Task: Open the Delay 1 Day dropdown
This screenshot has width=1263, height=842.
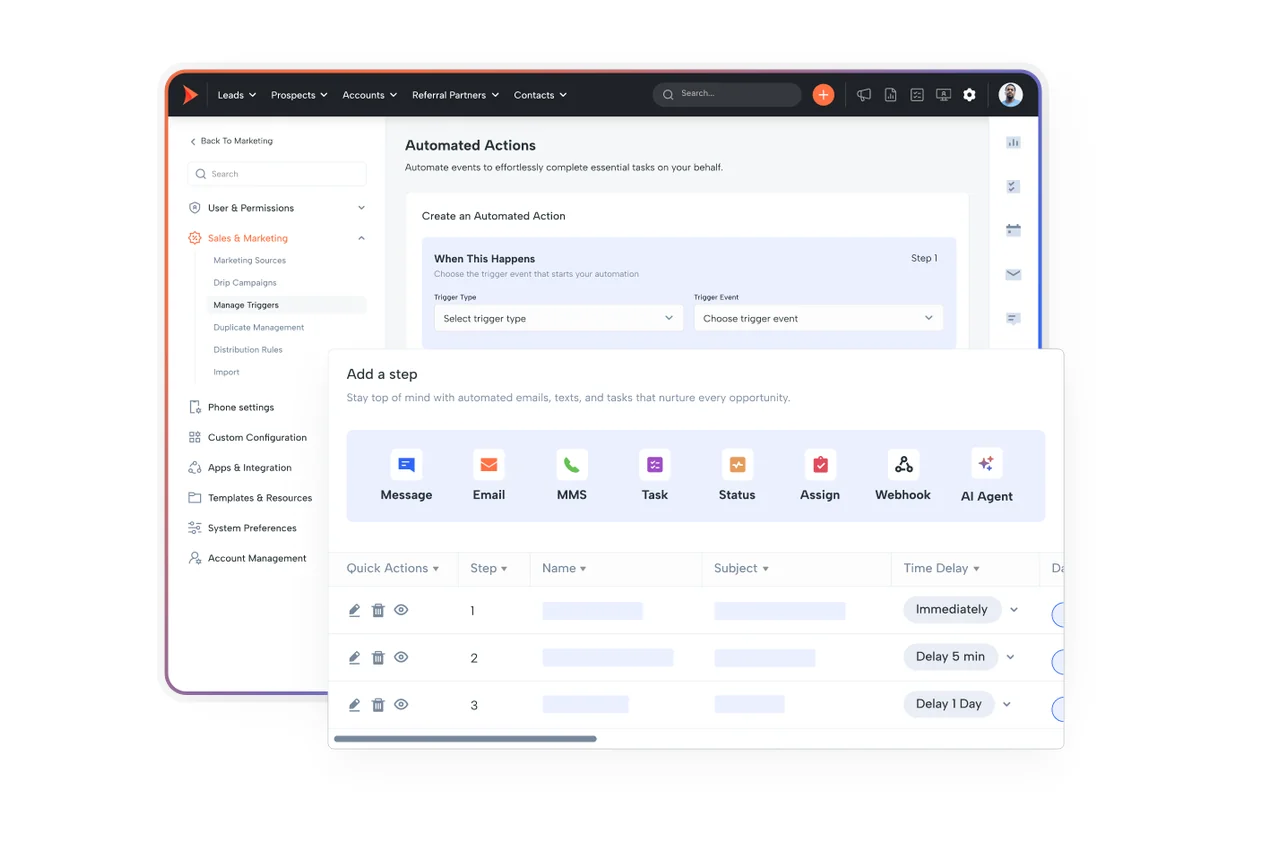Action: tap(958, 703)
